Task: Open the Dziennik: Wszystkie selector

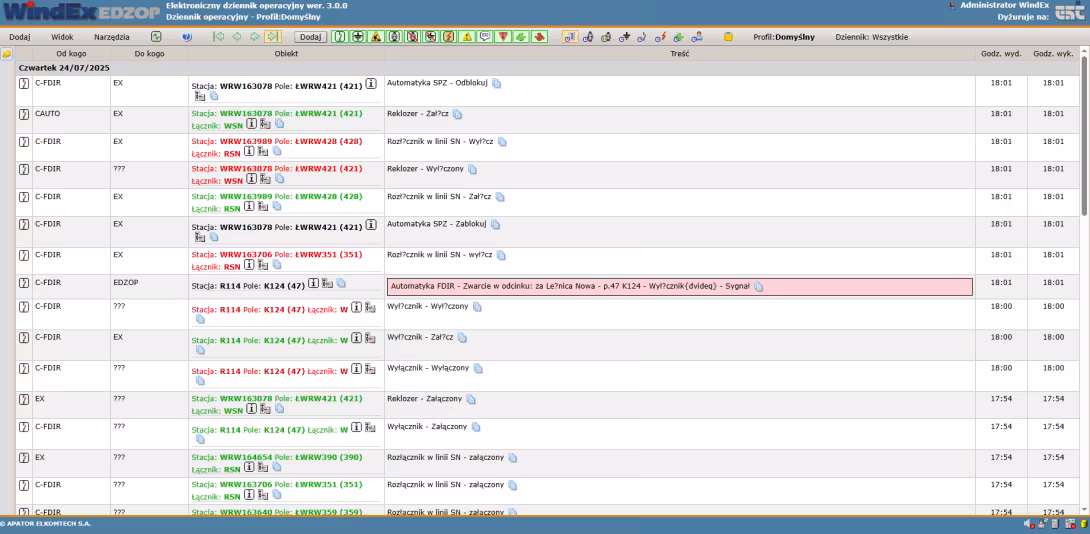Action: 871,37
